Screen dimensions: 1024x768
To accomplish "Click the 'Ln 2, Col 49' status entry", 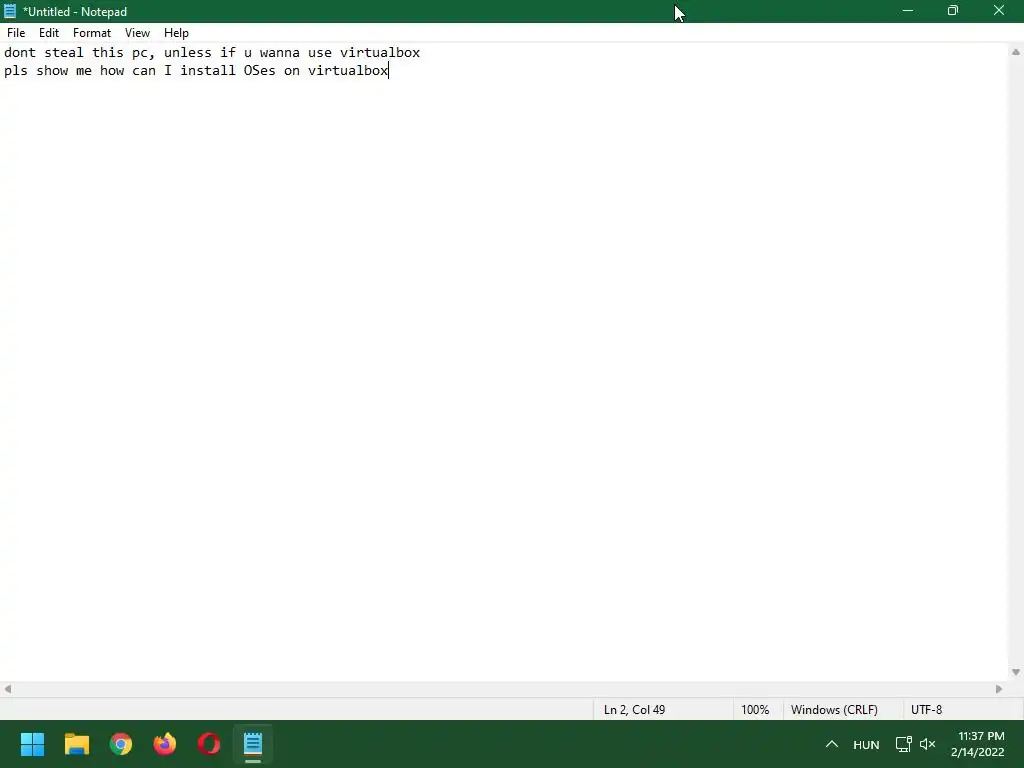I will click(x=634, y=710).
